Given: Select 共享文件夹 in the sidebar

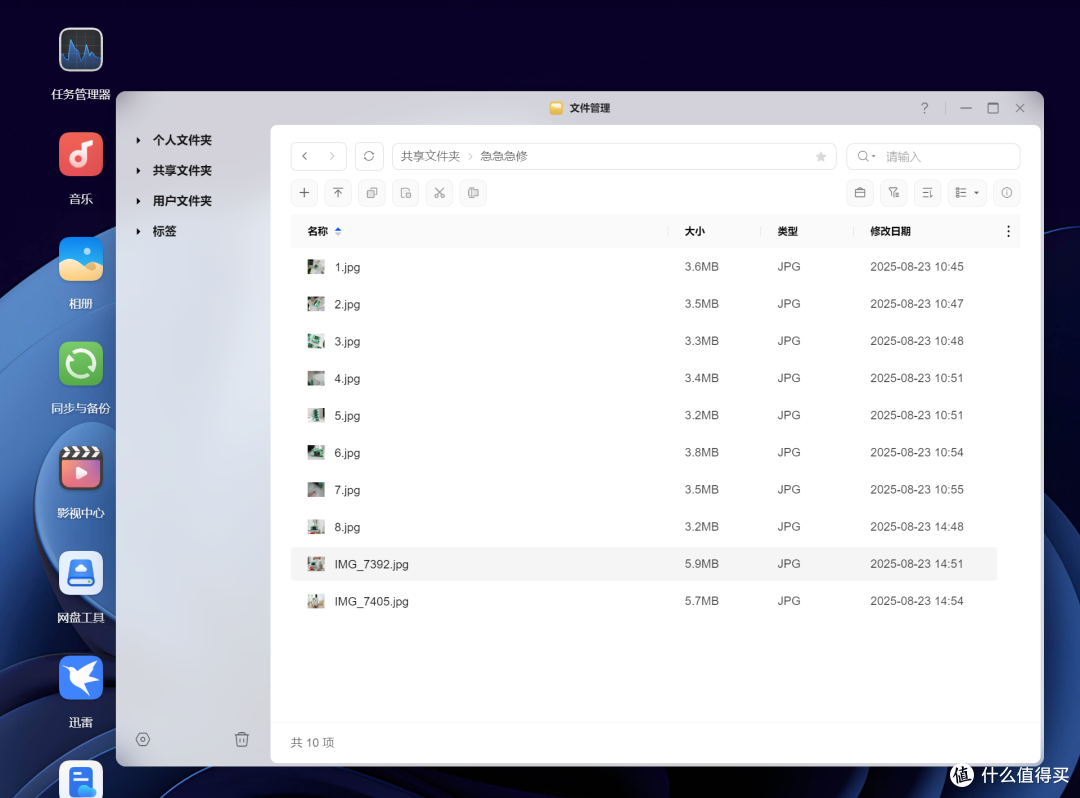Looking at the screenshot, I should coord(182,171).
